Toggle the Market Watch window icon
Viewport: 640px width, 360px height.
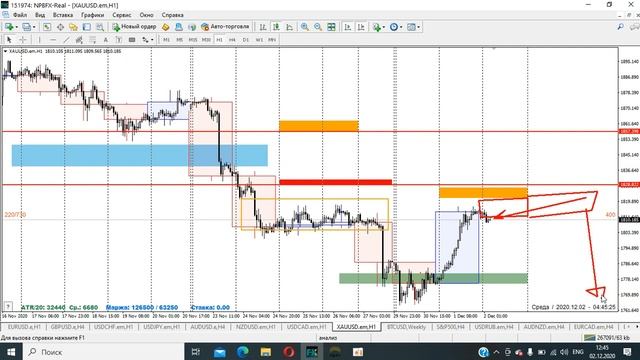[47, 27]
